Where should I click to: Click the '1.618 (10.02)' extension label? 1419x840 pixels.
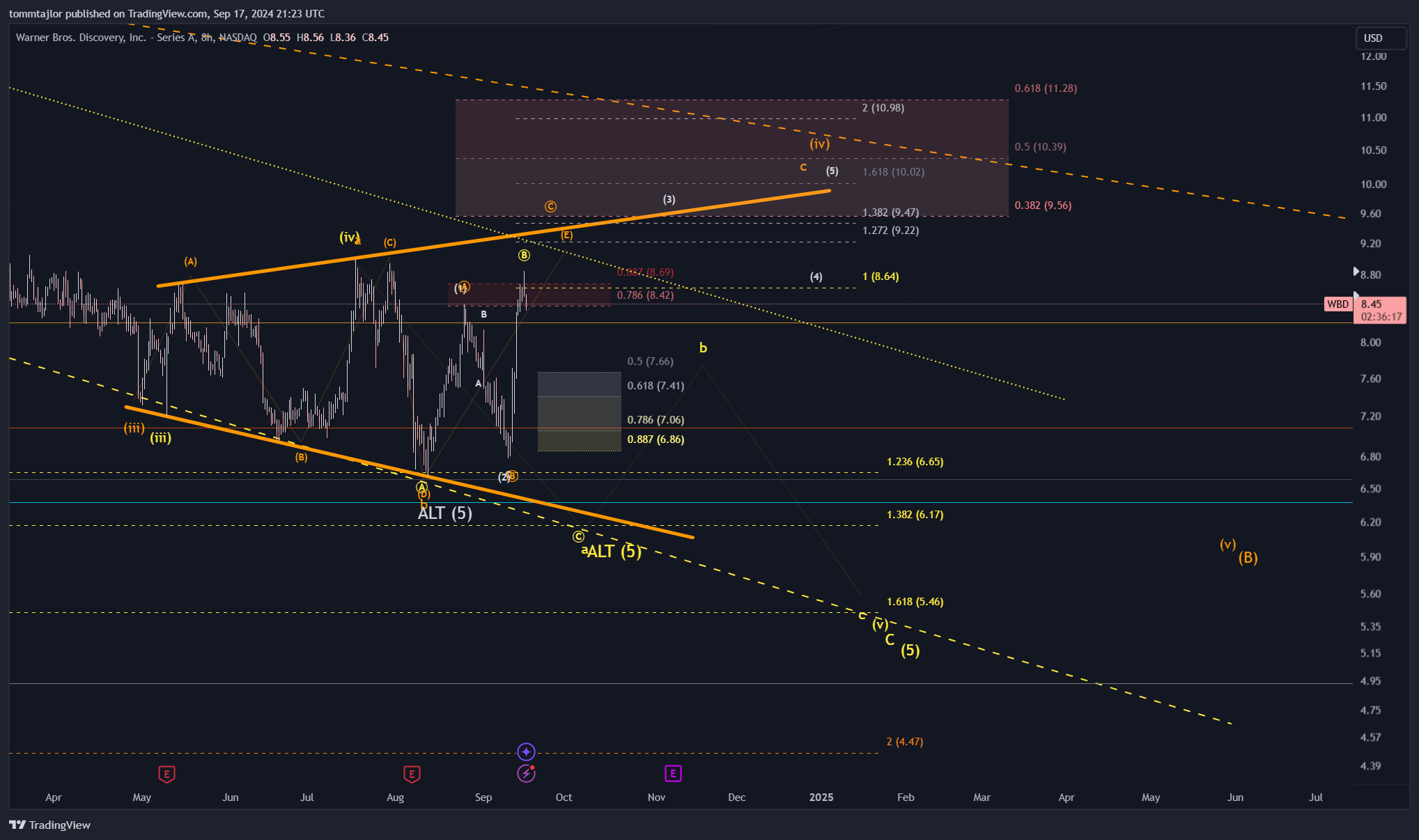(x=893, y=172)
